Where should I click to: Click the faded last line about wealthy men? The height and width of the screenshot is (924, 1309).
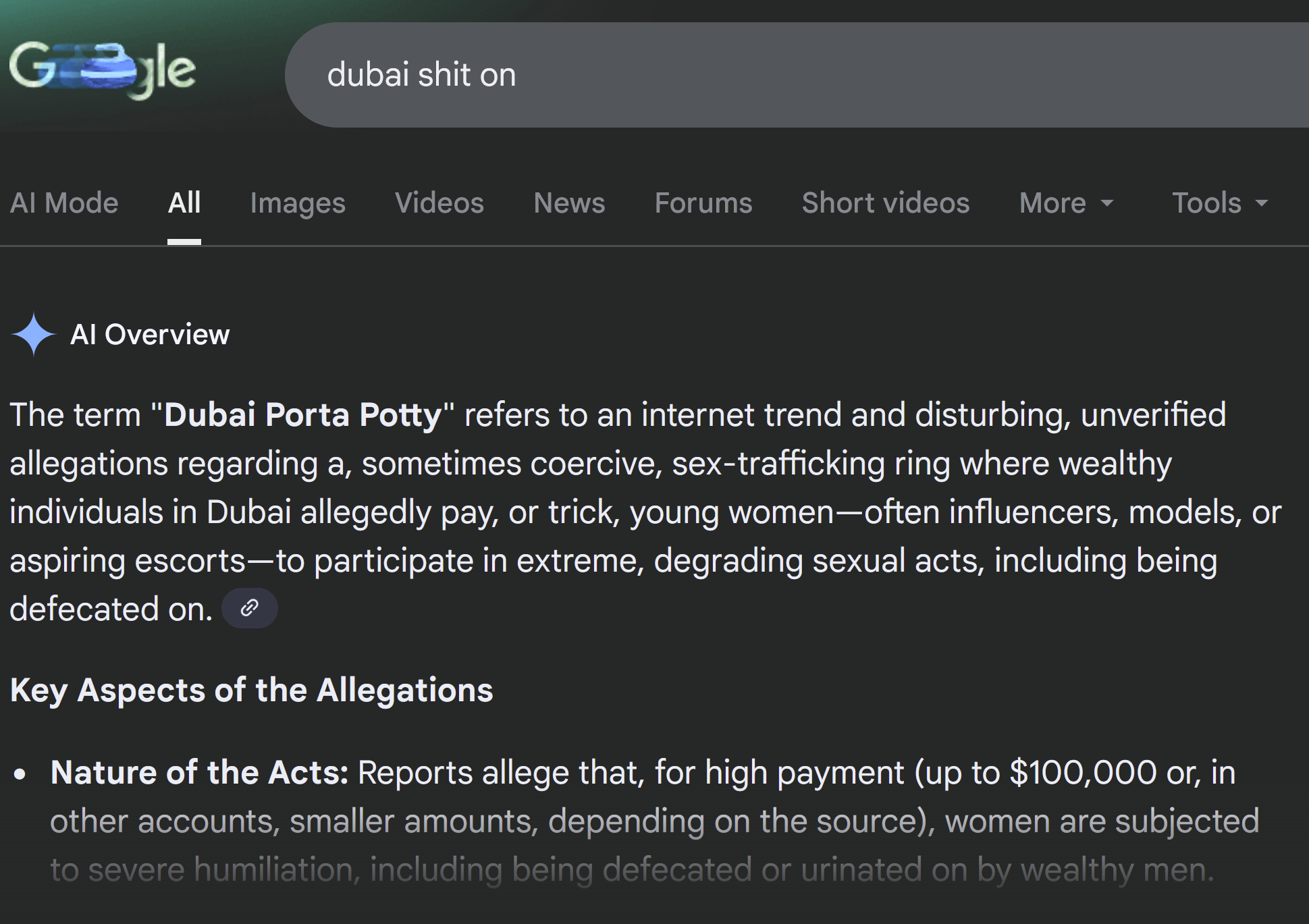tap(632, 869)
